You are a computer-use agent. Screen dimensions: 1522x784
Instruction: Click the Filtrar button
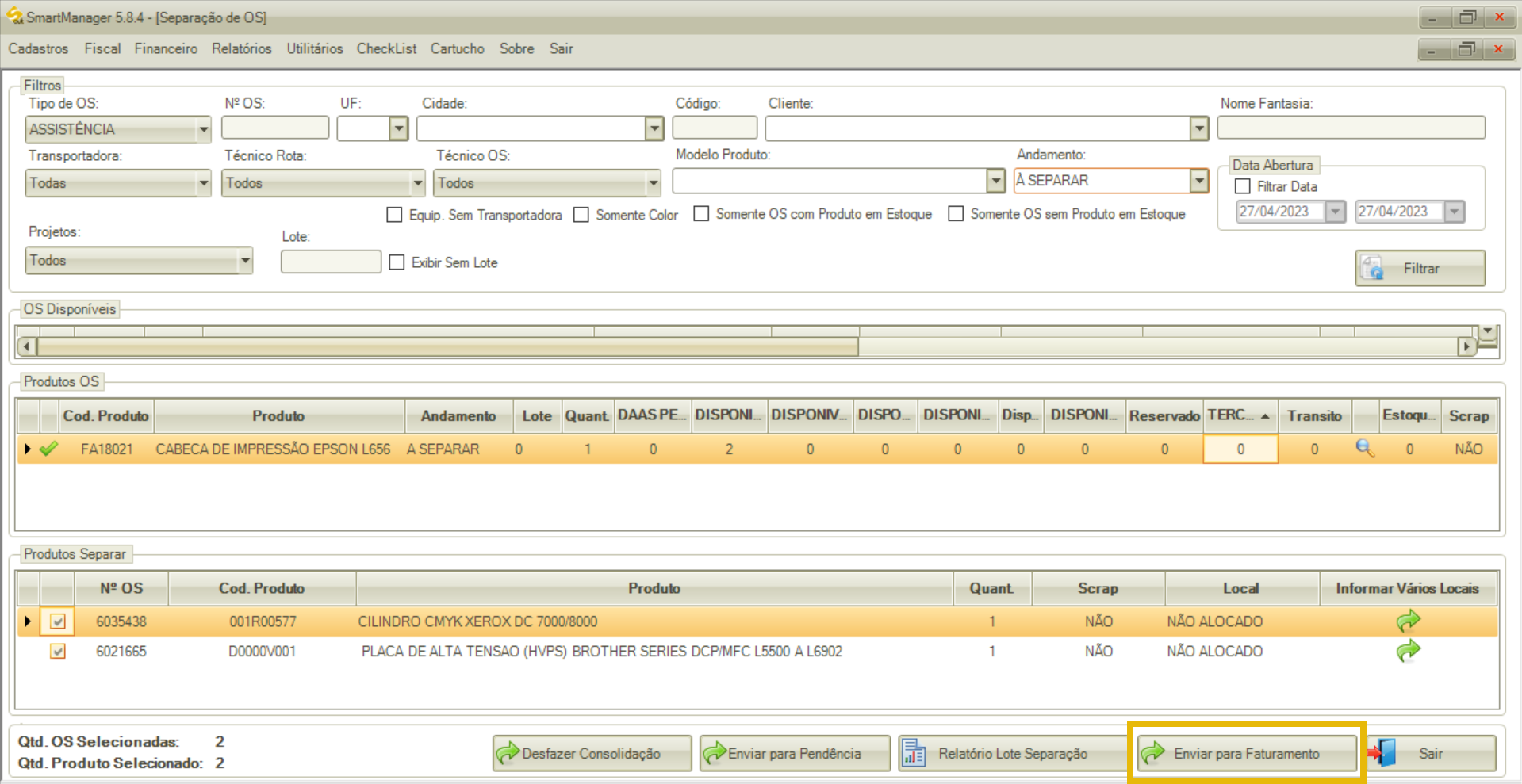[x=1420, y=268]
